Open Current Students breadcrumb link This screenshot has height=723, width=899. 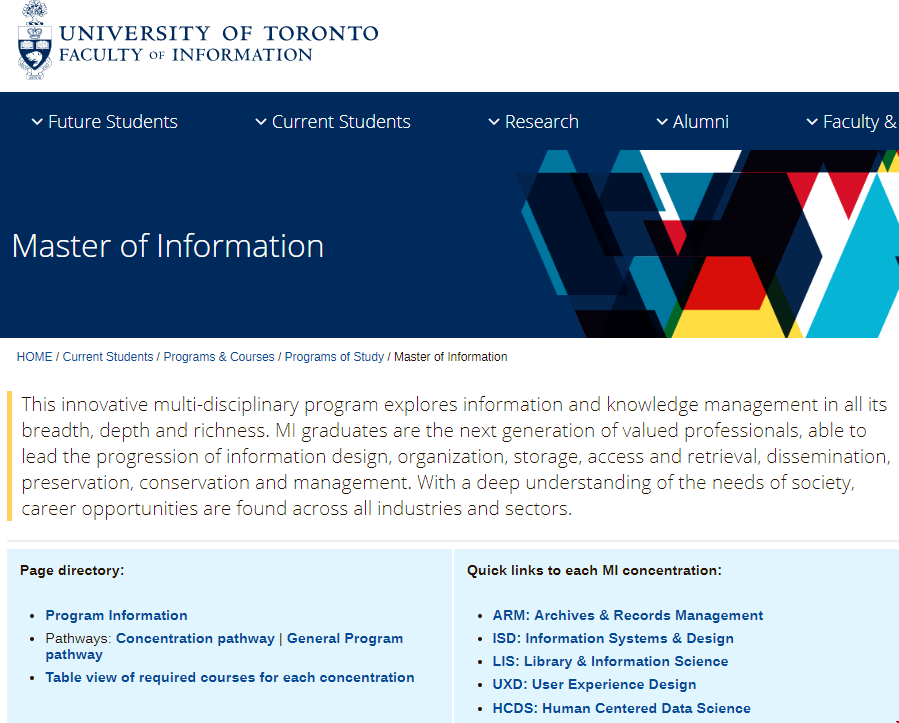click(108, 357)
